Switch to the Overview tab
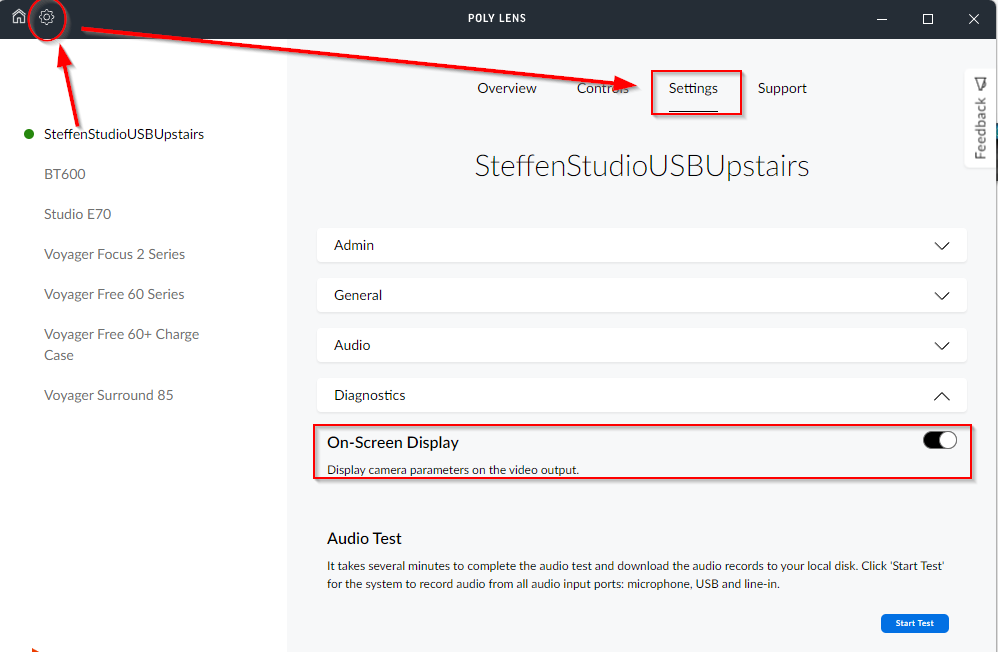Viewport: 998px width, 652px height. 507,88
